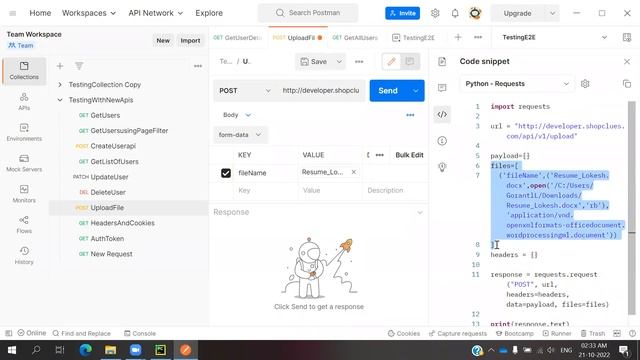Click the hamburger menu icon
Screen dimensions: 640x360
tap(13, 13)
